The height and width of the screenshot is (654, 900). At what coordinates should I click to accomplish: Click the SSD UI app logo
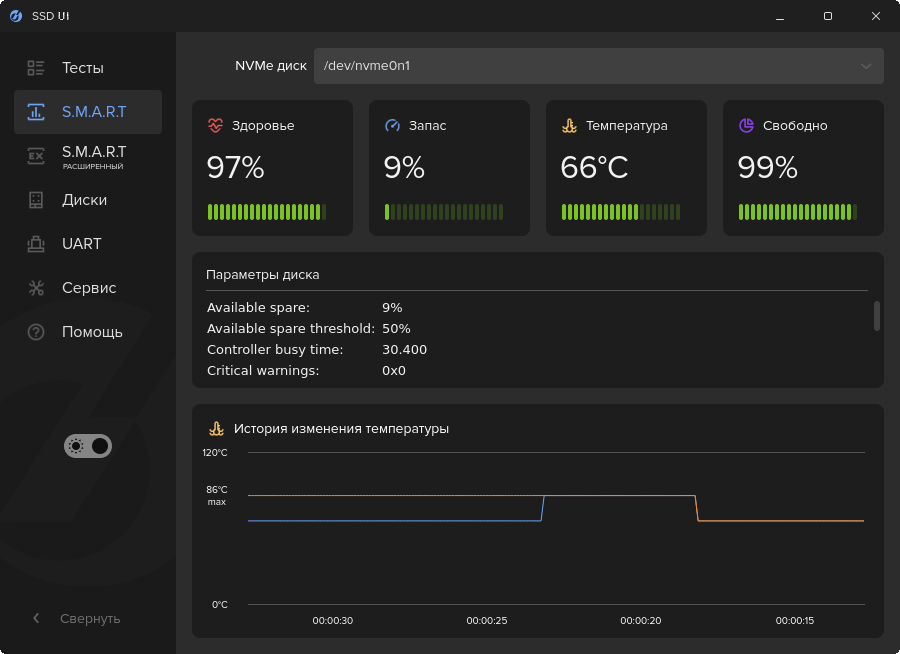(x=16, y=16)
